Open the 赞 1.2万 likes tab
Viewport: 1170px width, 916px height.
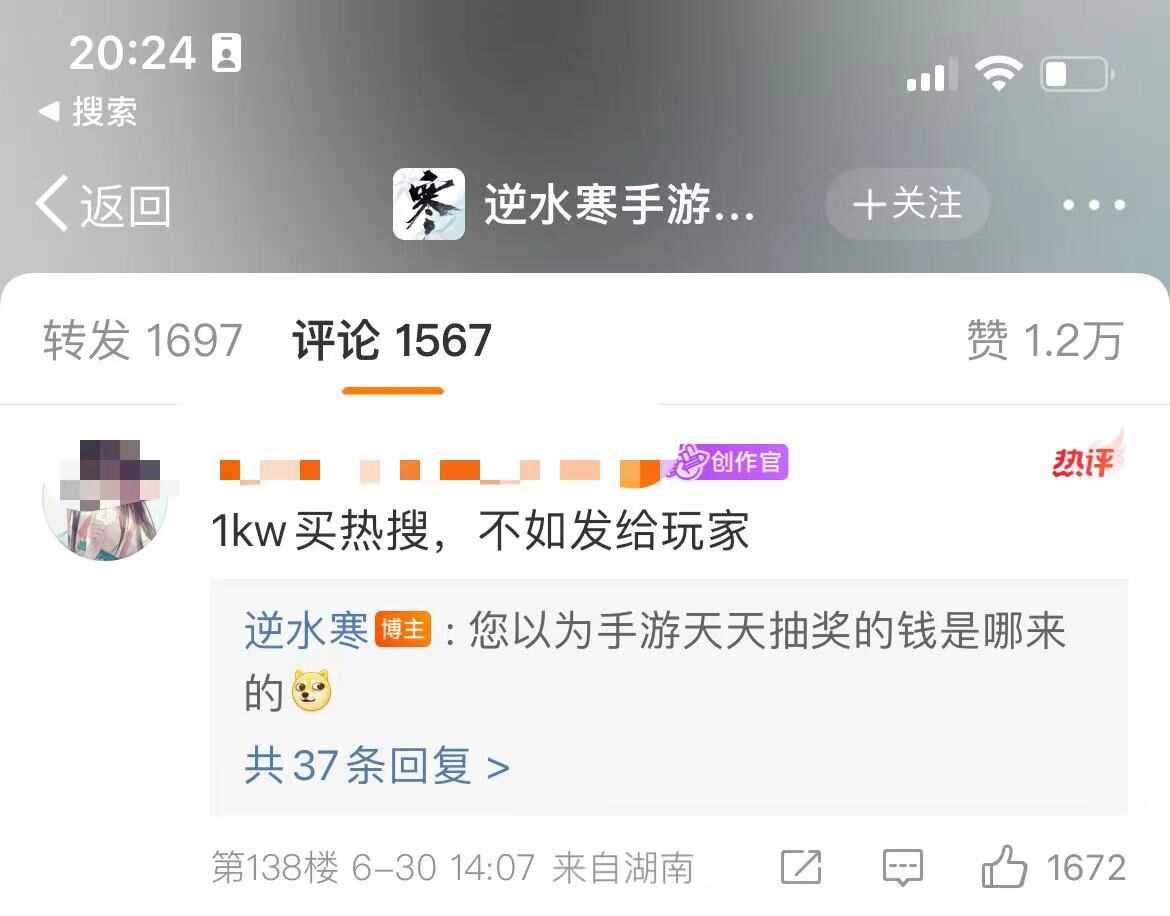[1045, 340]
